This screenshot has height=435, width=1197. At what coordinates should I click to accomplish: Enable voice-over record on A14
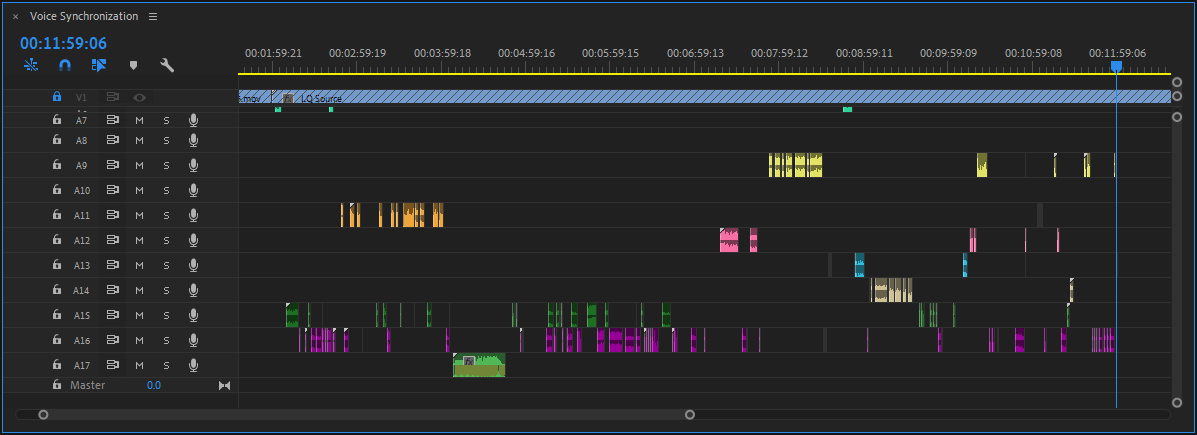click(x=193, y=290)
